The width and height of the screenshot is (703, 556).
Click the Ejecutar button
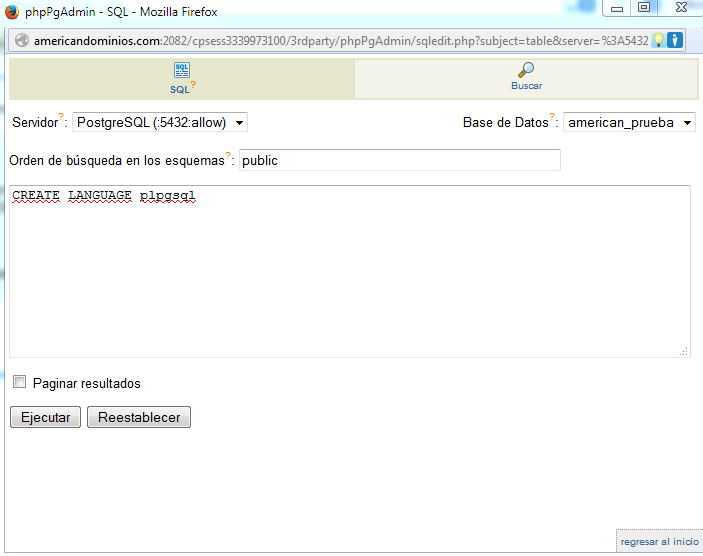coord(45,417)
